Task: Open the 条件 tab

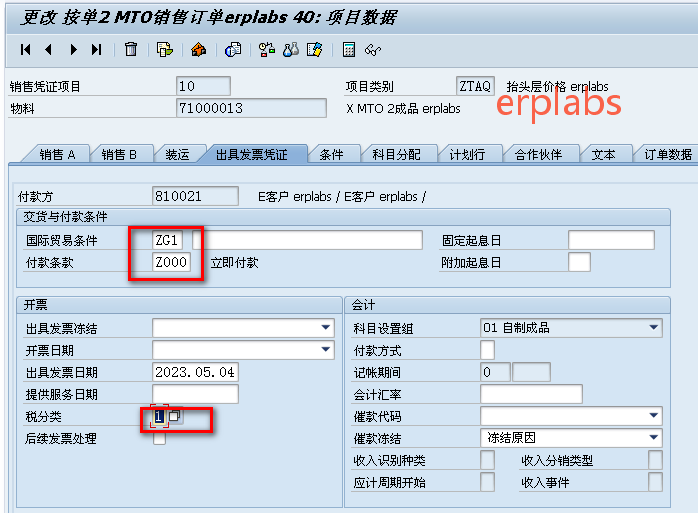Action: 332,155
